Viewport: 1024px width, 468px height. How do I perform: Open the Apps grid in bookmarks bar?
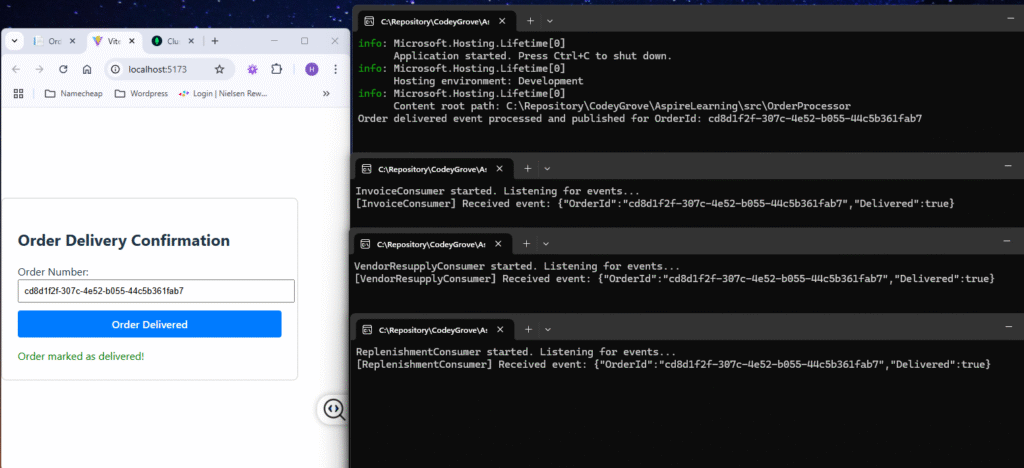(x=18, y=93)
